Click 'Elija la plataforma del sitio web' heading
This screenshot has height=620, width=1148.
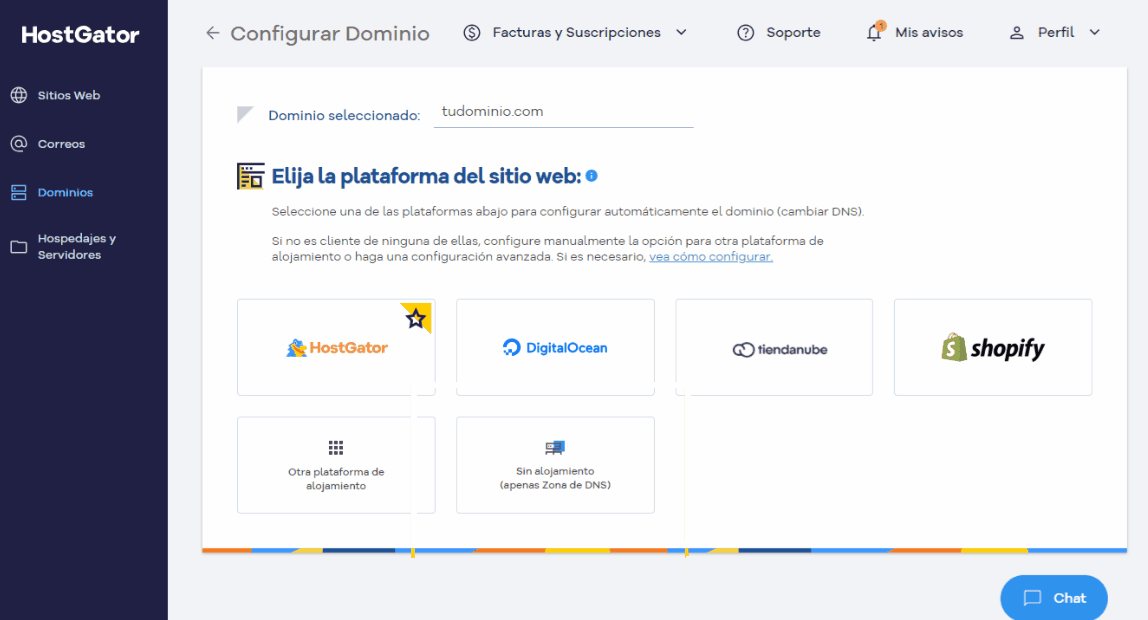pos(426,176)
